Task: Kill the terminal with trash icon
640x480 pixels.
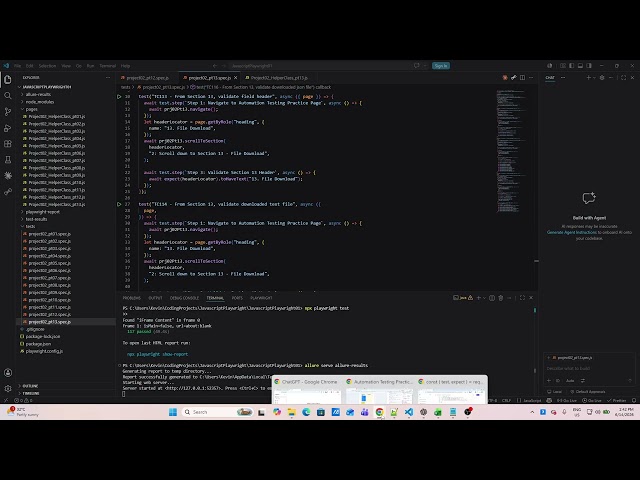Action: pos(501,298)
